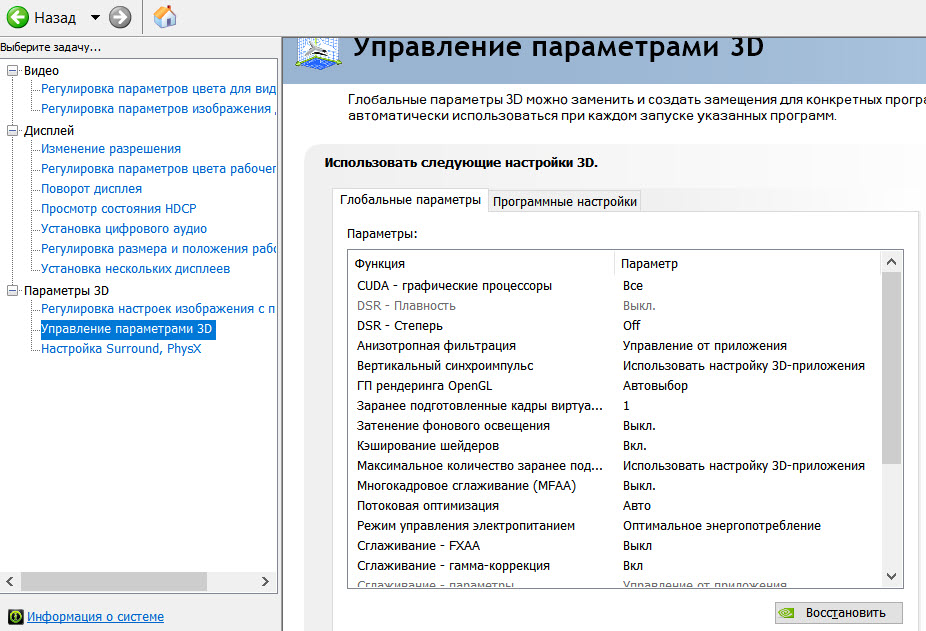Collapse the Параметры 3D tree node
The width and height of the screenshot is (926, 631).
tap(12, 291)
